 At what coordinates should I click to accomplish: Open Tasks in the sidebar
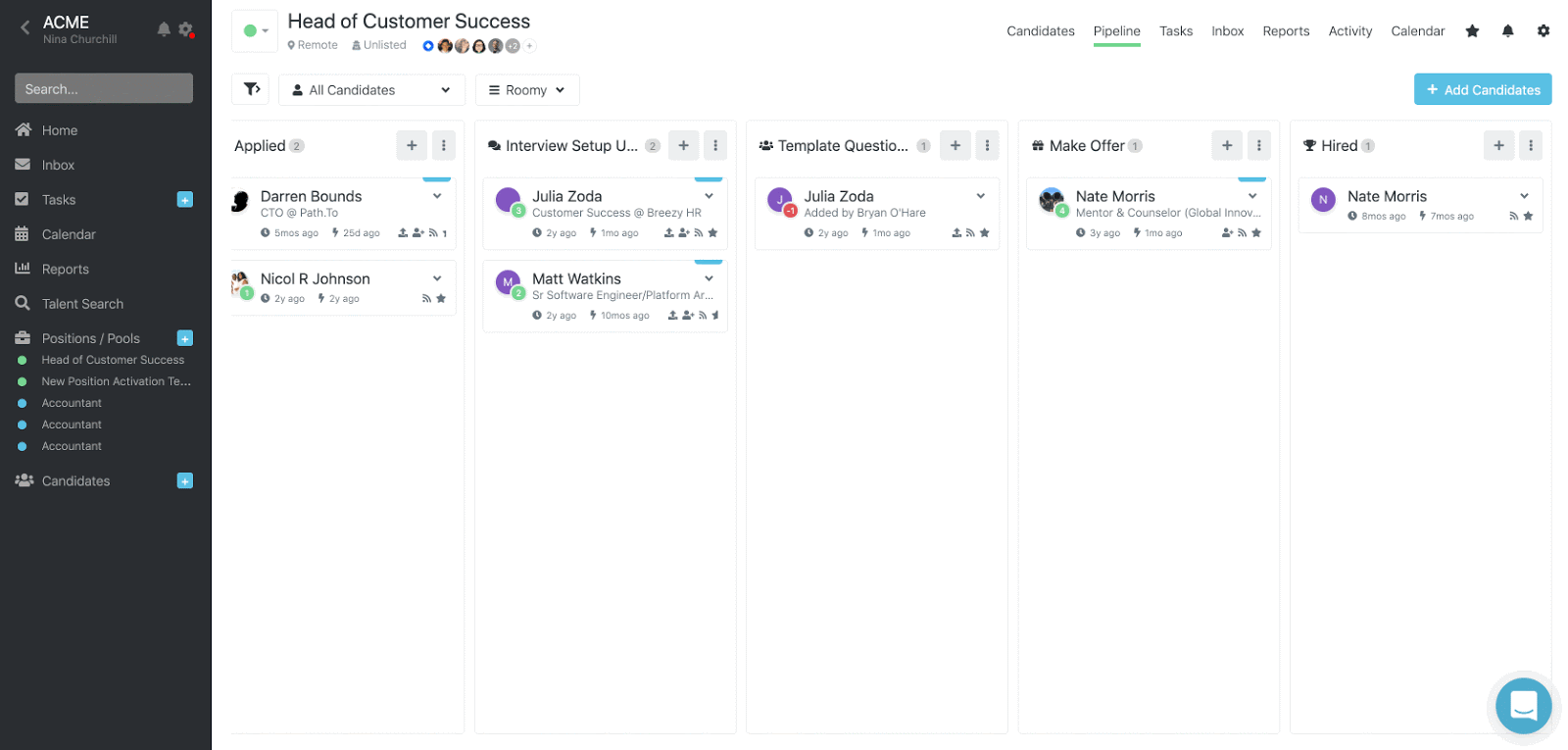[x=59, y=199]
